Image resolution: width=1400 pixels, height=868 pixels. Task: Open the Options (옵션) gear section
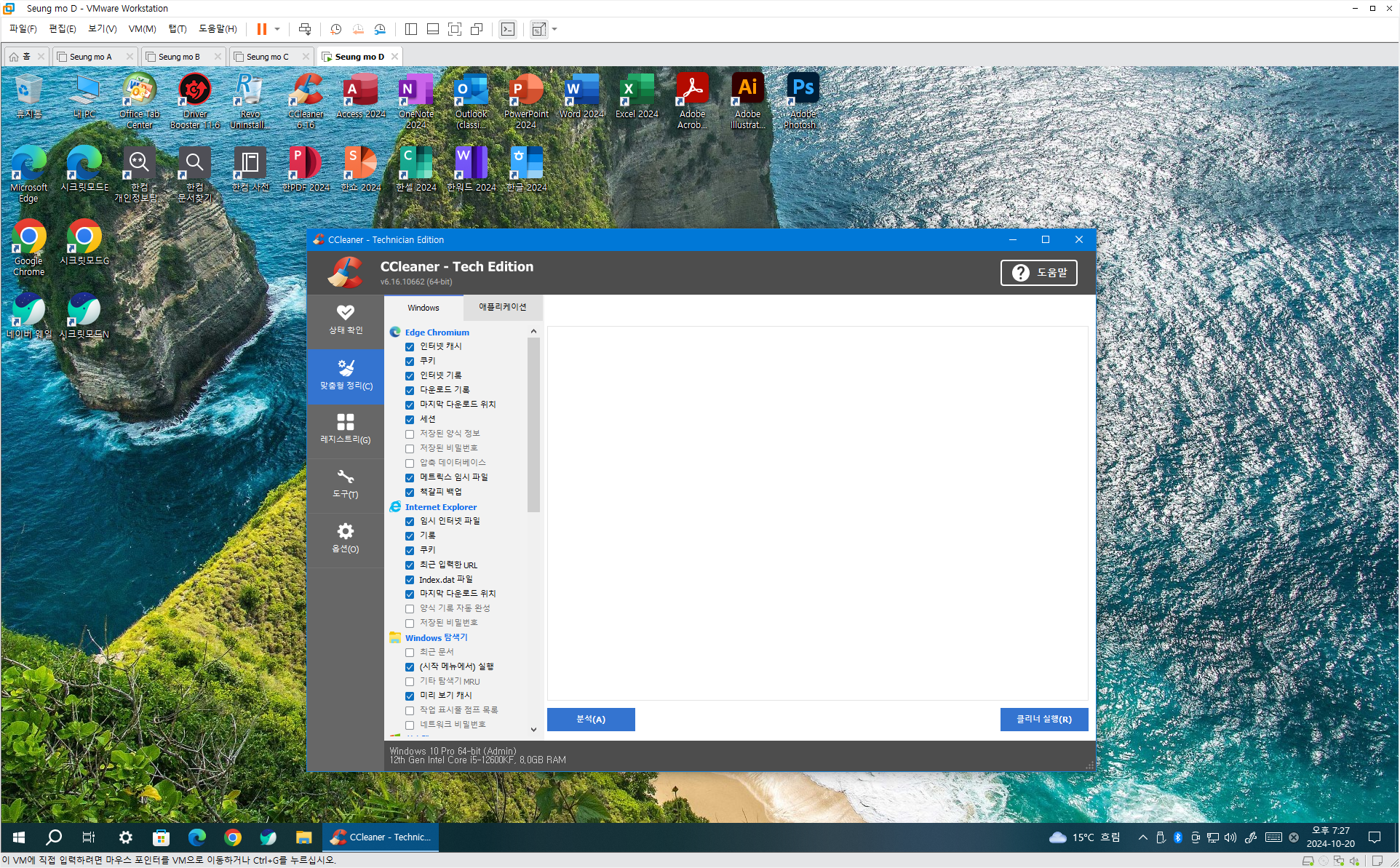[345, 538]
